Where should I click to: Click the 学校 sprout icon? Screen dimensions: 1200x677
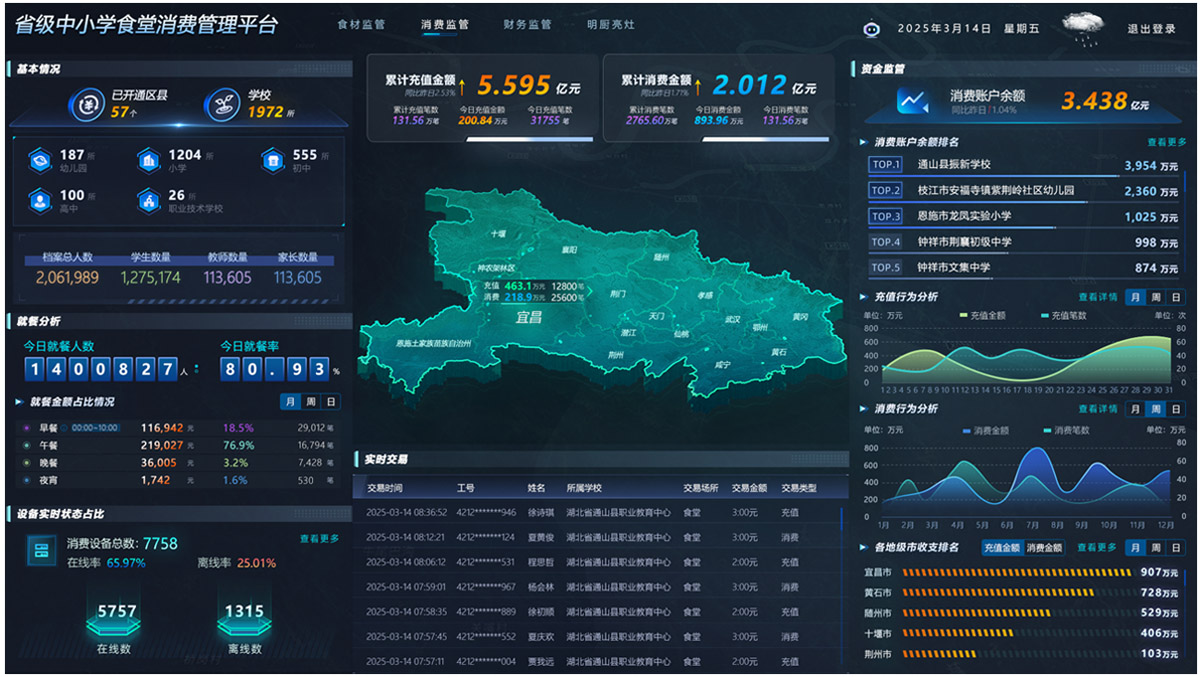point(224,104)
